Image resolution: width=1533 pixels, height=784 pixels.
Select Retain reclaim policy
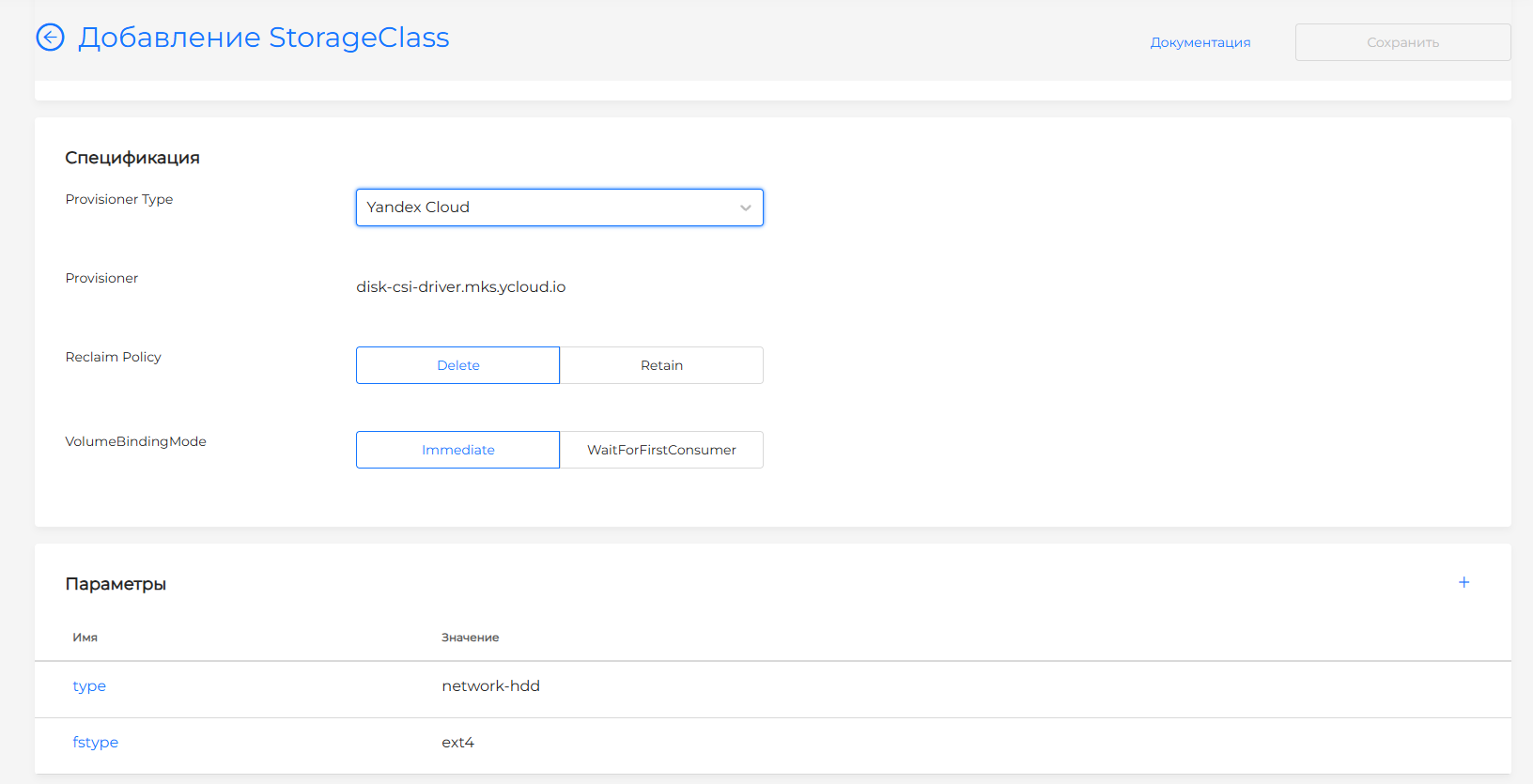(x=661, y=365)
